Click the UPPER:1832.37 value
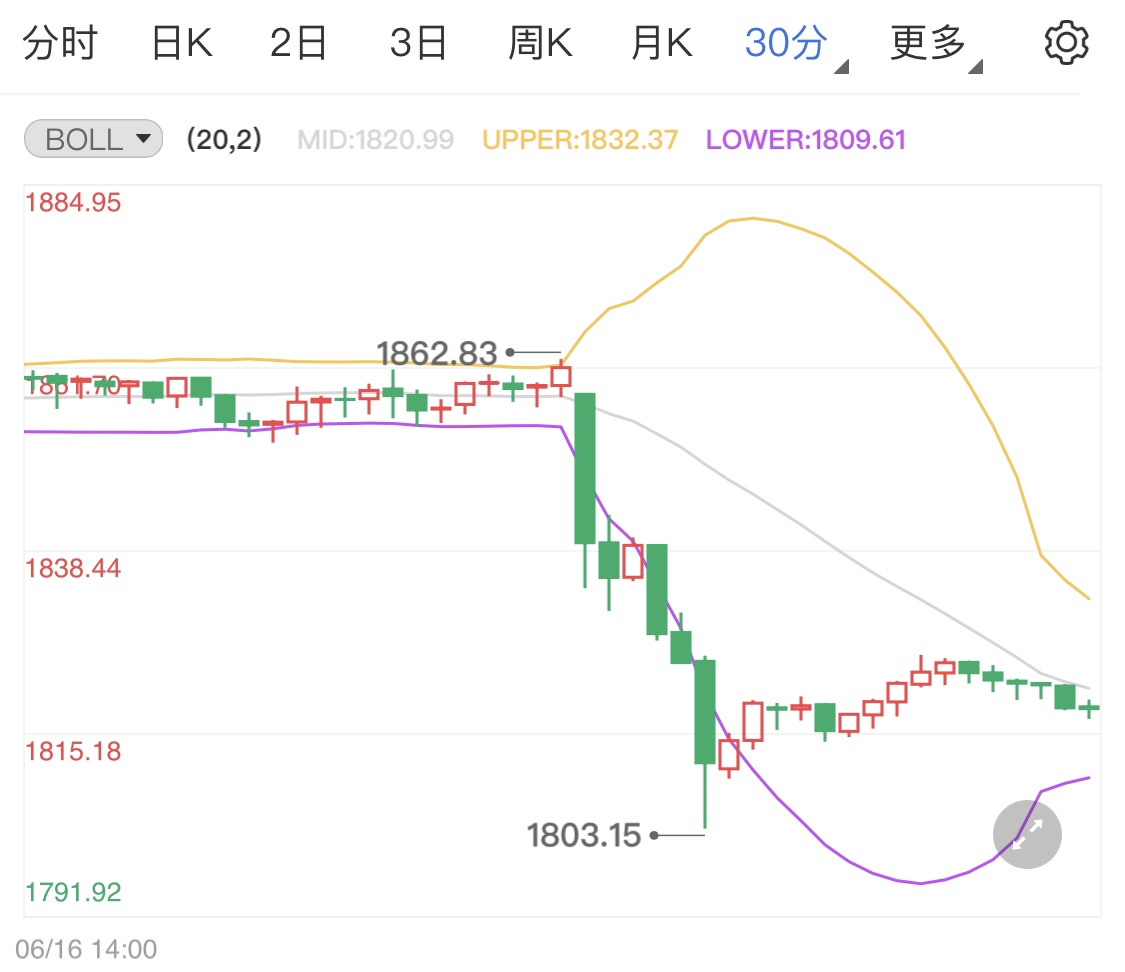This screenshot has height=972, width=1125. pyautogui.click(x=580, y=139)
